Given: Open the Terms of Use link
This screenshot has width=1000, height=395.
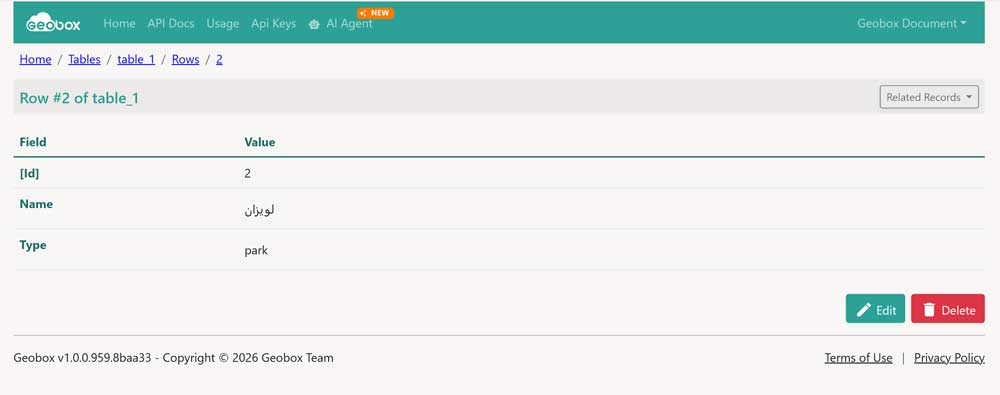Looking at the screenshot, I should click(x=858, y=358).
